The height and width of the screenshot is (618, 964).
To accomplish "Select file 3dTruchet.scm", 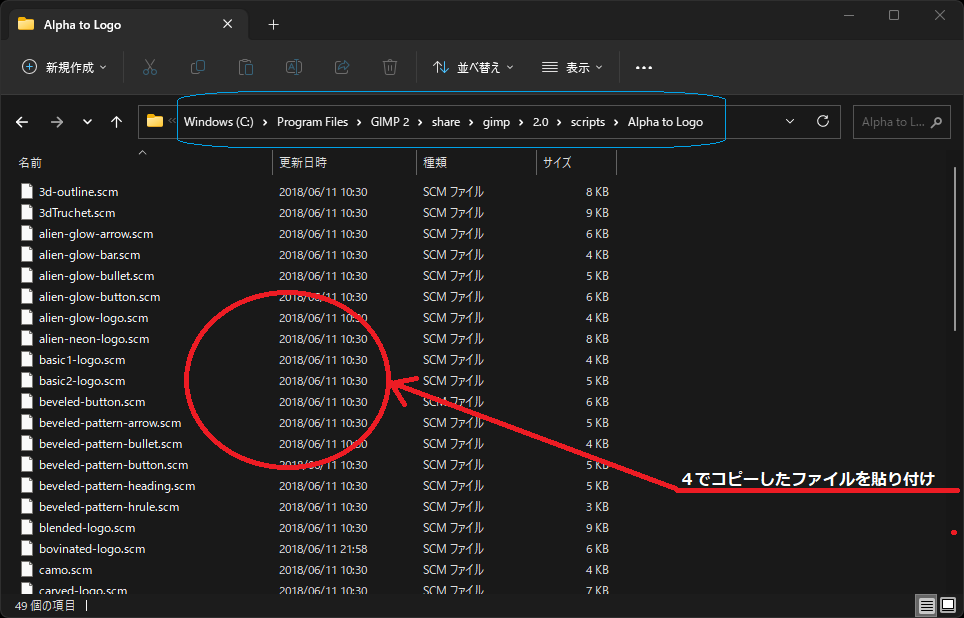I will [x=77, y=213].
